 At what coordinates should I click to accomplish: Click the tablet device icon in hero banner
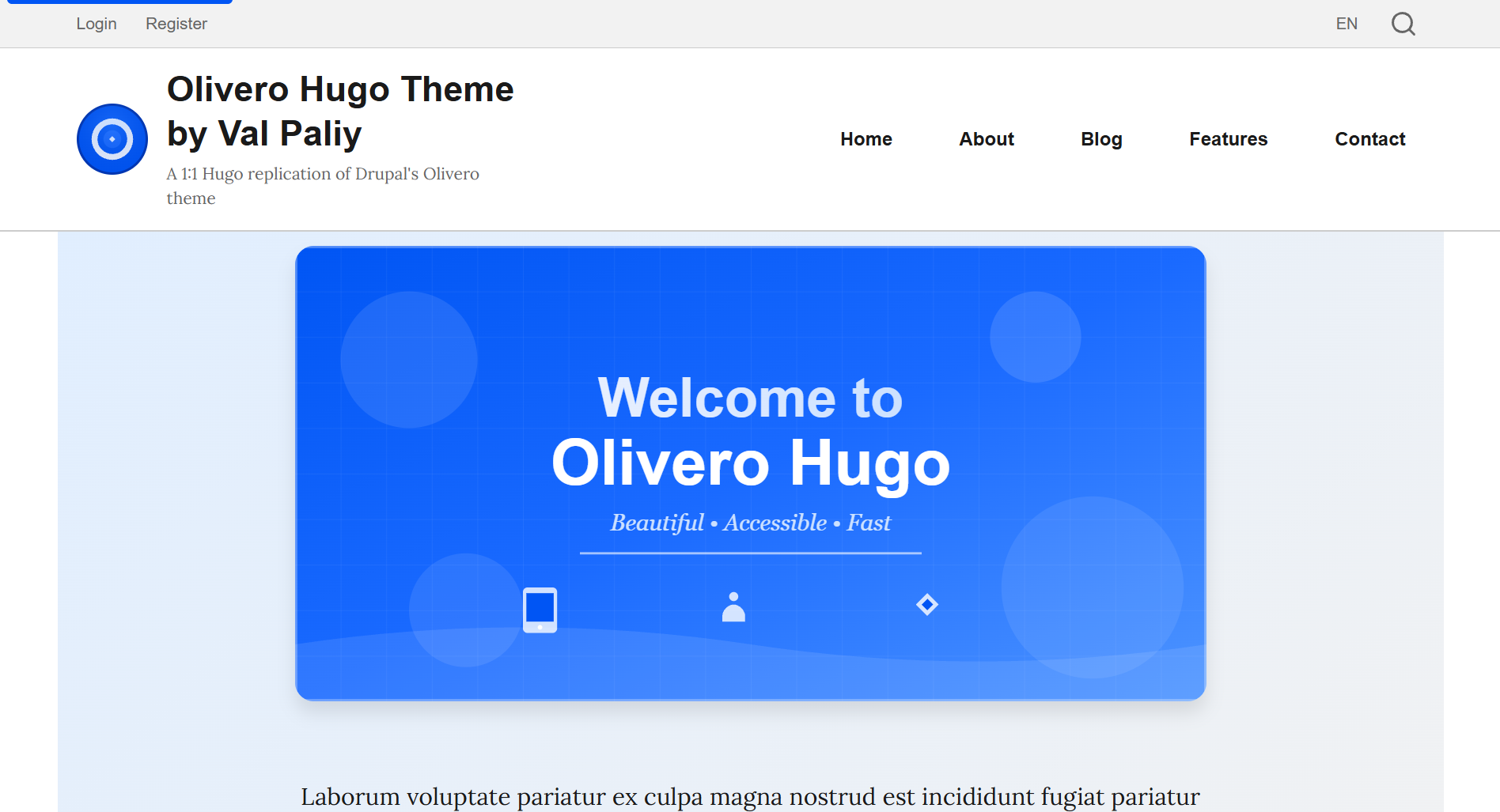[540, 610]
